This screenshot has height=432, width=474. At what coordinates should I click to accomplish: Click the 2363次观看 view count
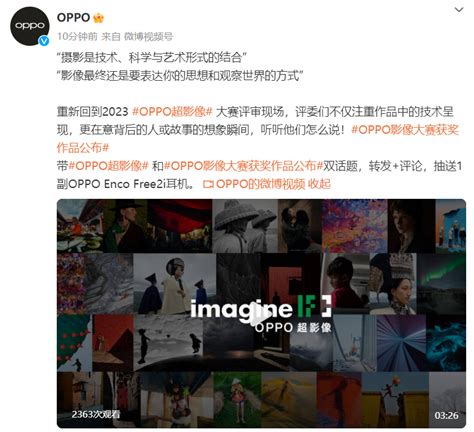(96, 414)
